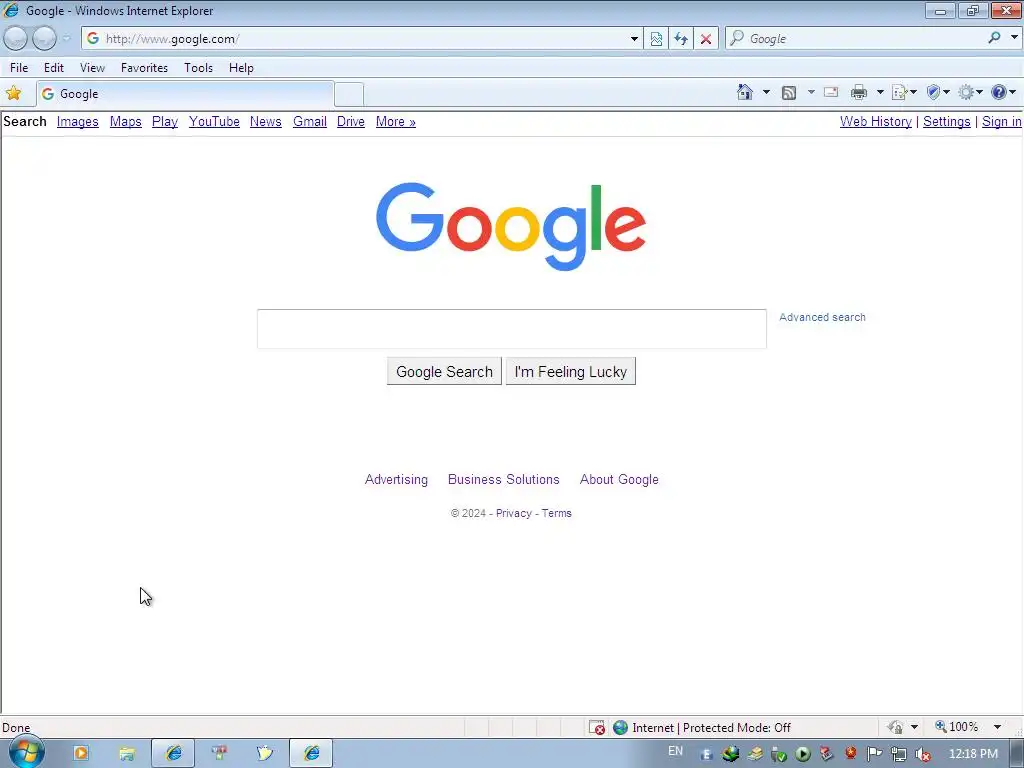Click the browser Forward arrow button
The image size is (1024, 768).
pos(44,39)
